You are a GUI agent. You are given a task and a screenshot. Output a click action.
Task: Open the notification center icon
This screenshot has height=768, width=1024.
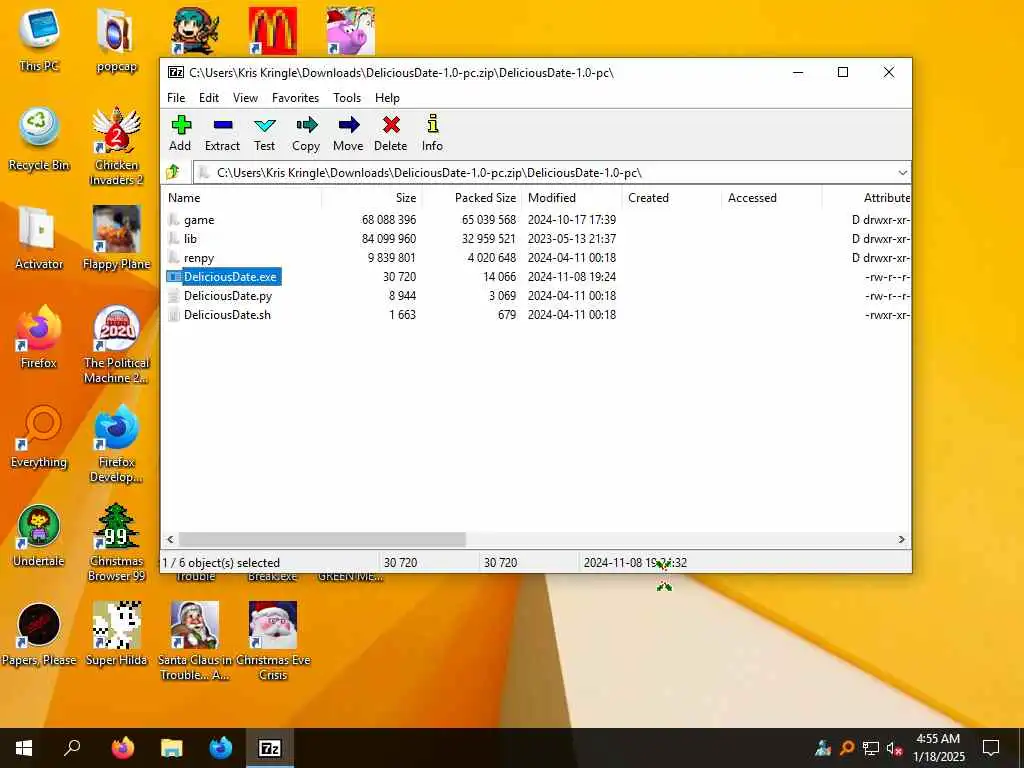pos(991,748)
